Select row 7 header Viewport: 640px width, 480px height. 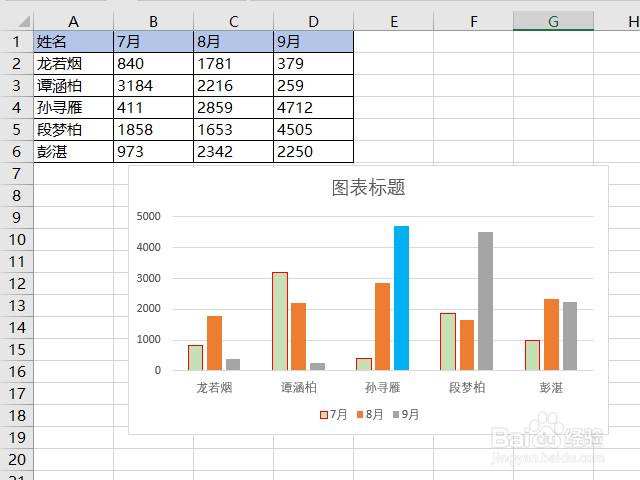16,174
